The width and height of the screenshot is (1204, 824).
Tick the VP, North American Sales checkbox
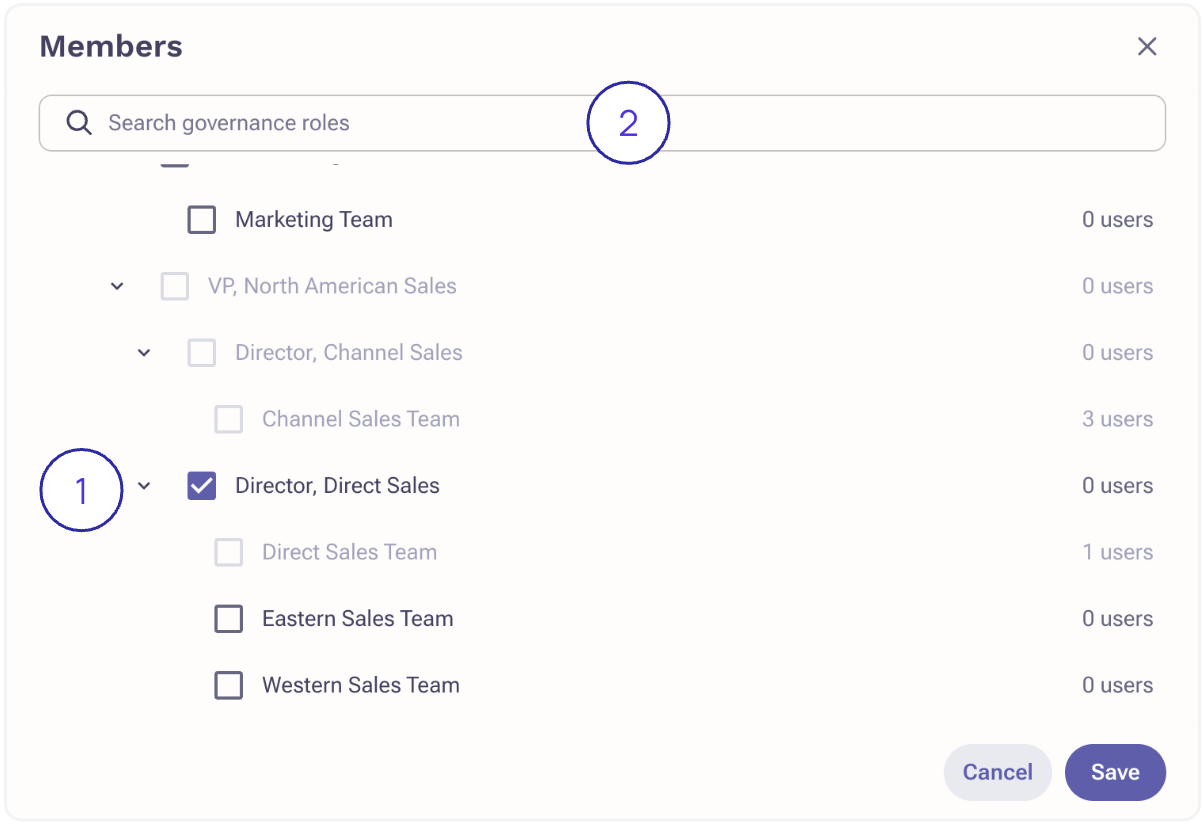(175, 286)
